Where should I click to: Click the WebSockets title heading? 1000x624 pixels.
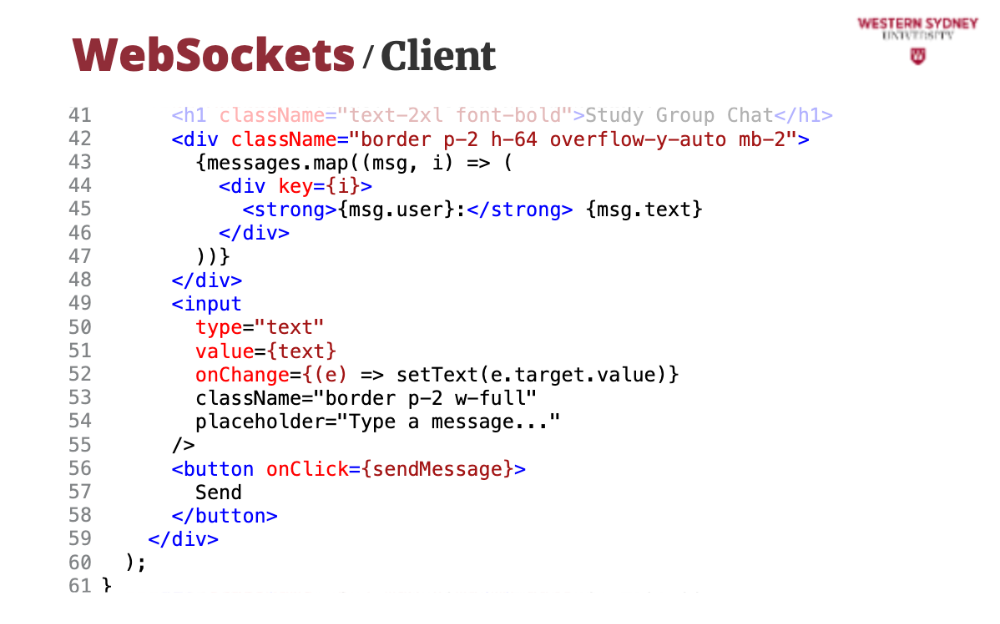pyautogui.click(x=213, y=54)
